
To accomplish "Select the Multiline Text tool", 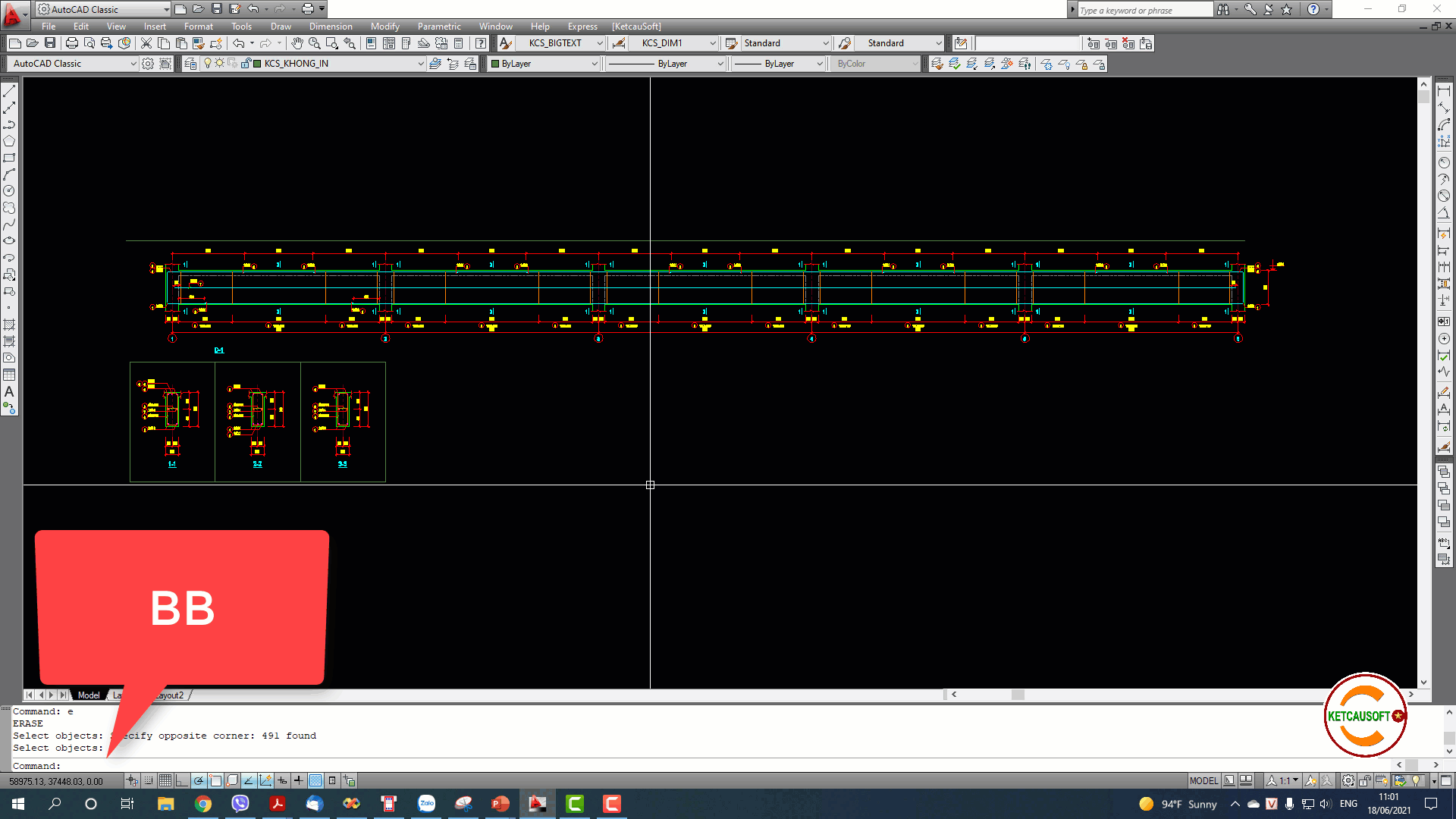I will pyautogui.click(x=9, y=392).
